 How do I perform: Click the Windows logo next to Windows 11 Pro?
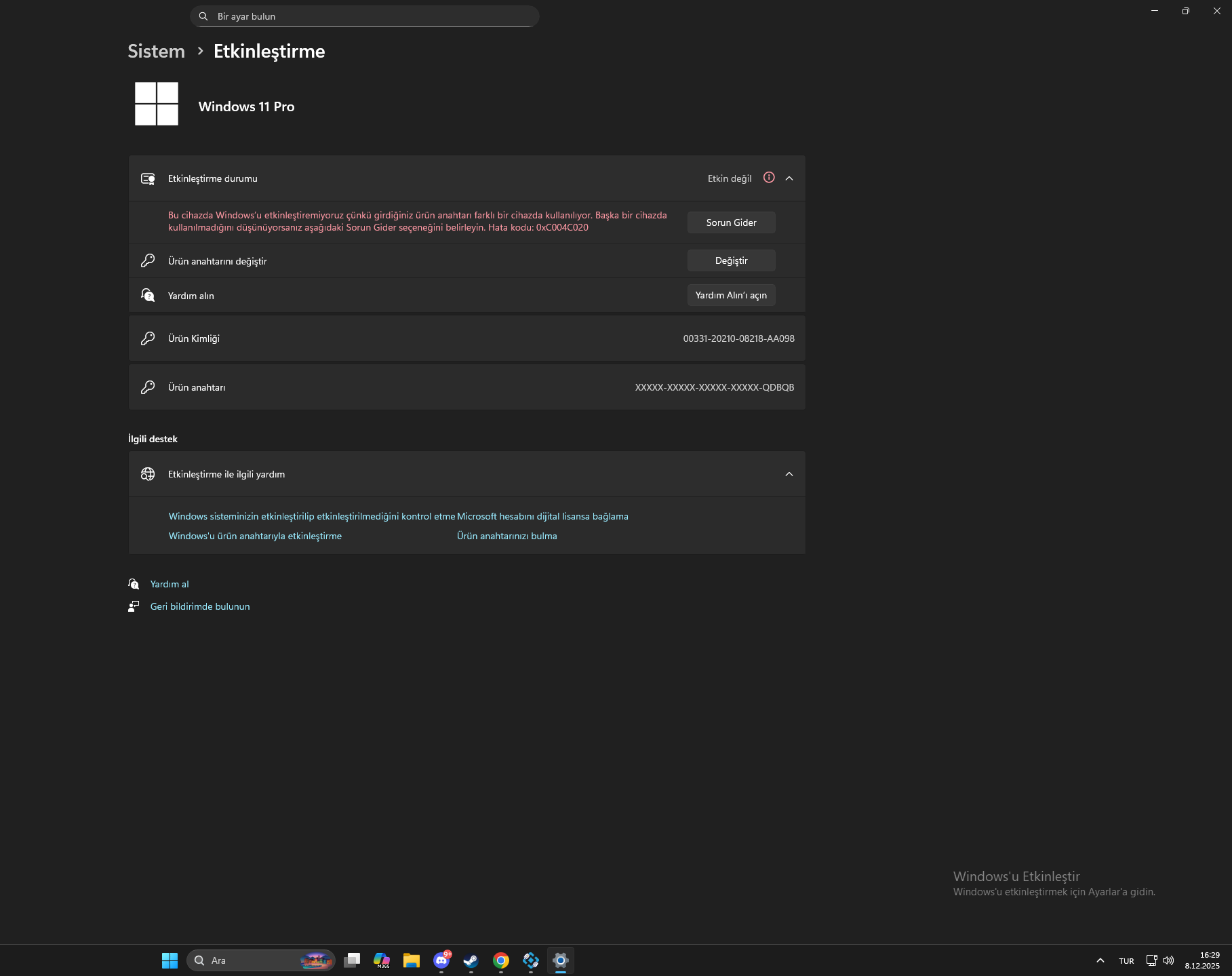point(157,104)
